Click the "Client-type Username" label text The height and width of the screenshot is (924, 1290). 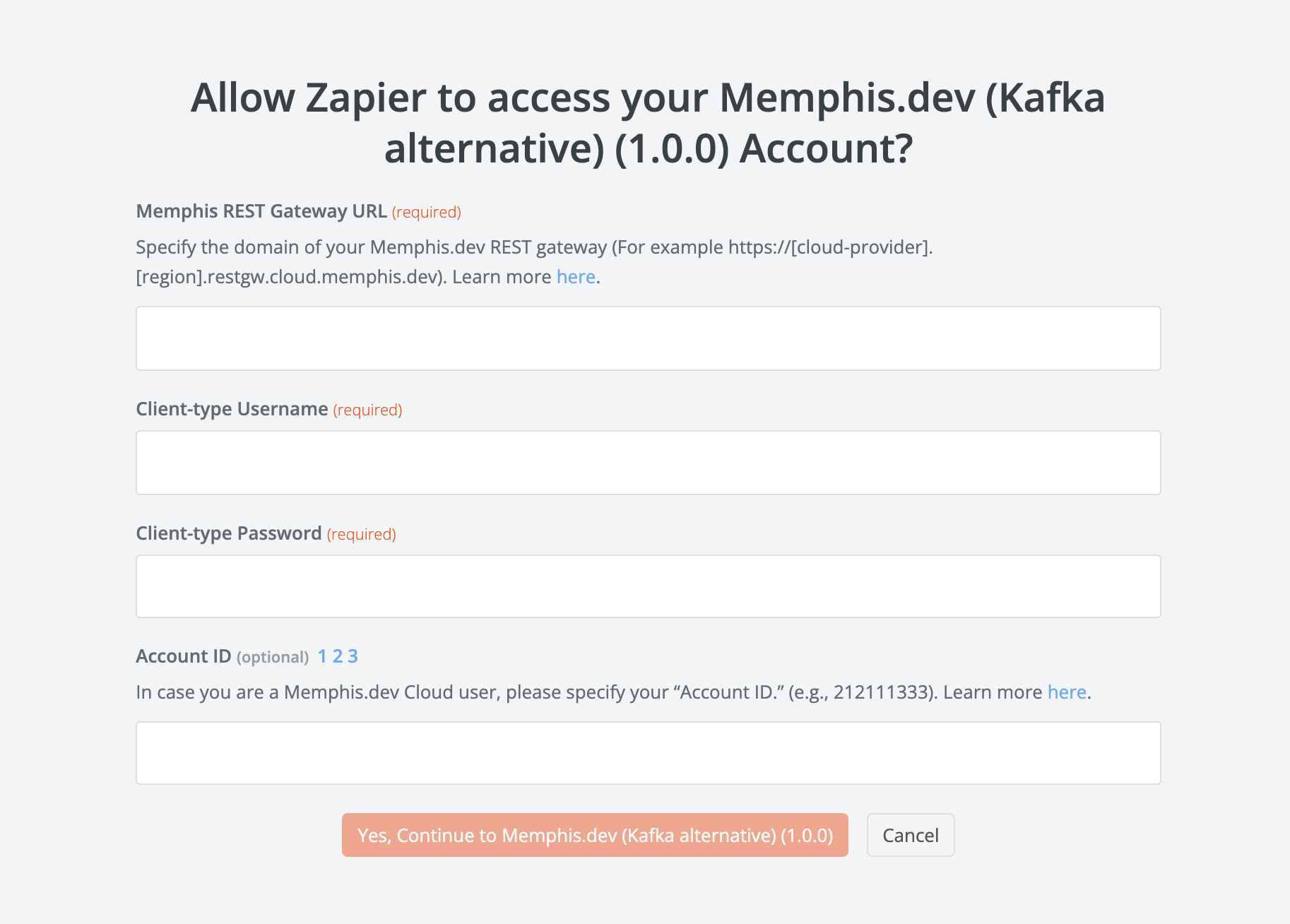tap(232, 409)
